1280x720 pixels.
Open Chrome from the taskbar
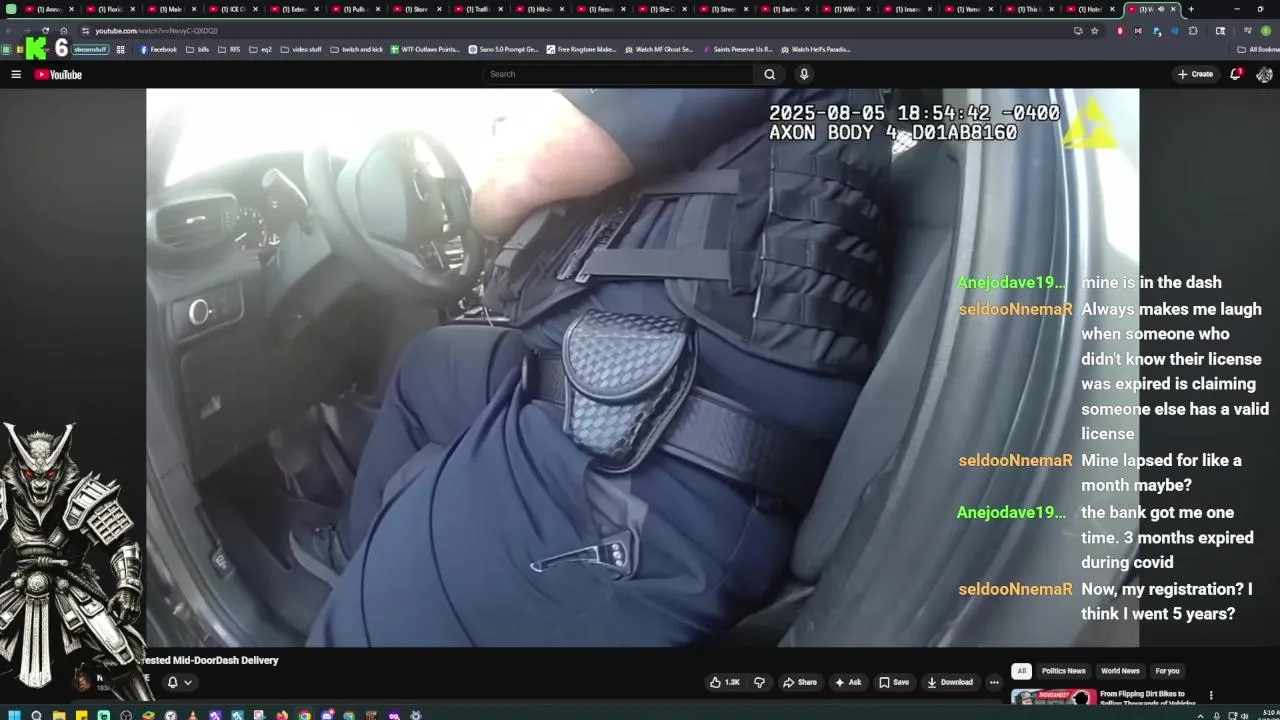(x=304, y=715)
